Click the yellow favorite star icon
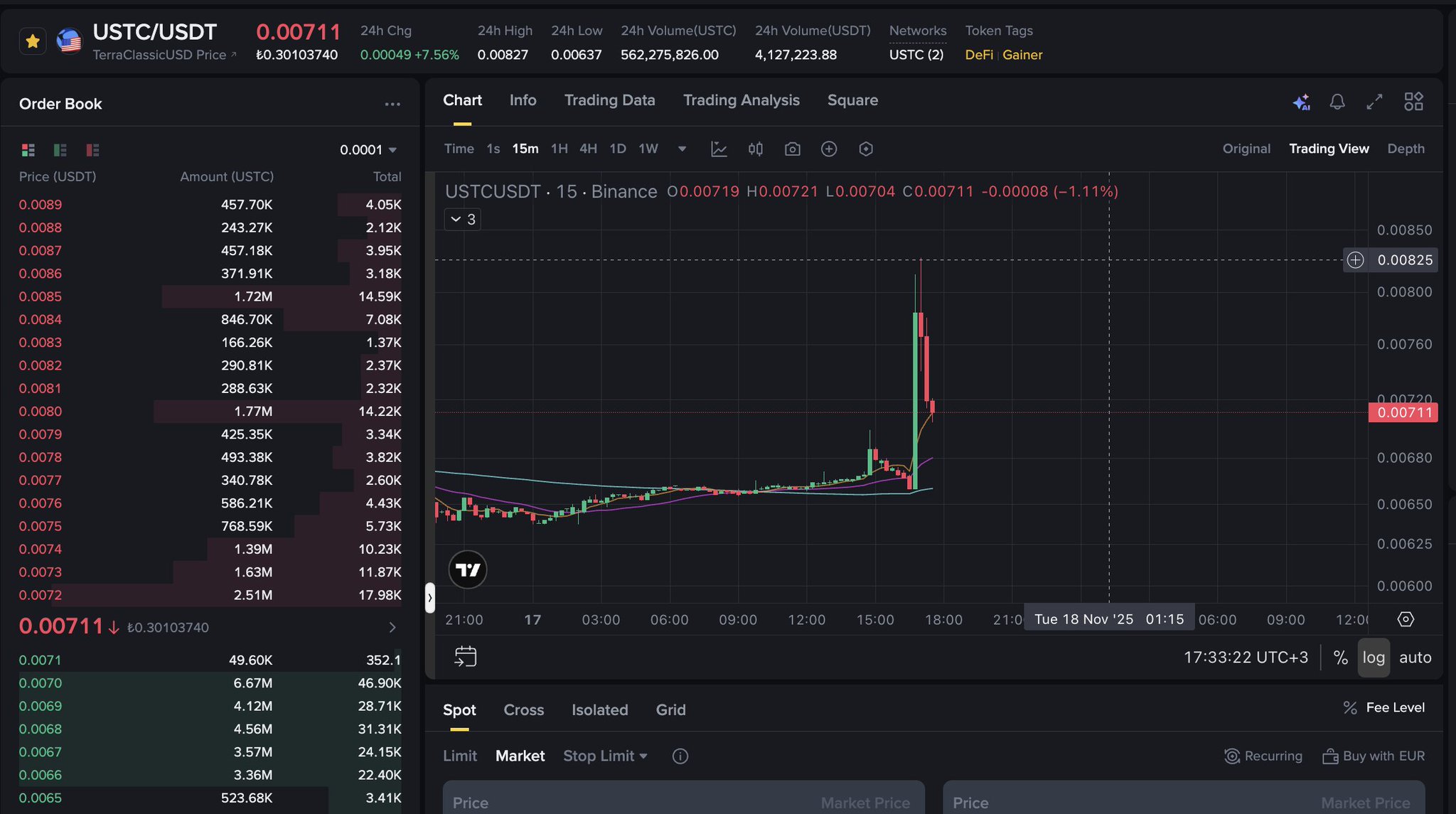Screen dimensions: 1456x814 tap(33, 41)
